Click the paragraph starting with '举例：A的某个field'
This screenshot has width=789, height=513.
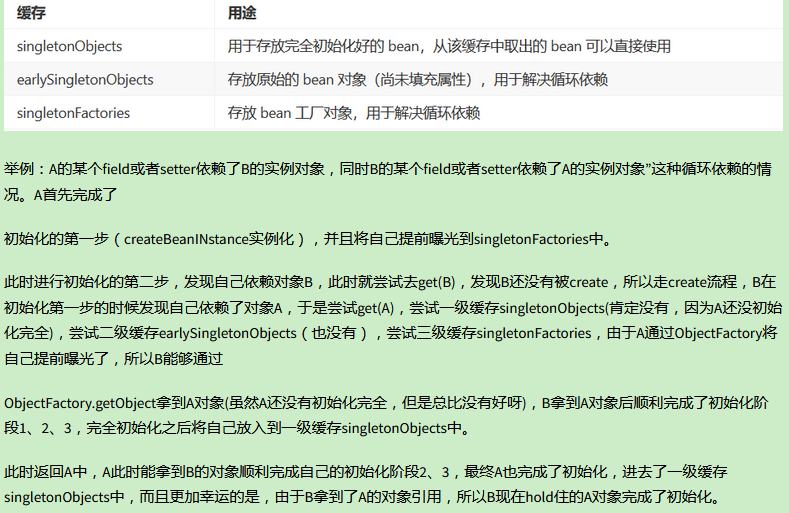(x=387, y=181)
